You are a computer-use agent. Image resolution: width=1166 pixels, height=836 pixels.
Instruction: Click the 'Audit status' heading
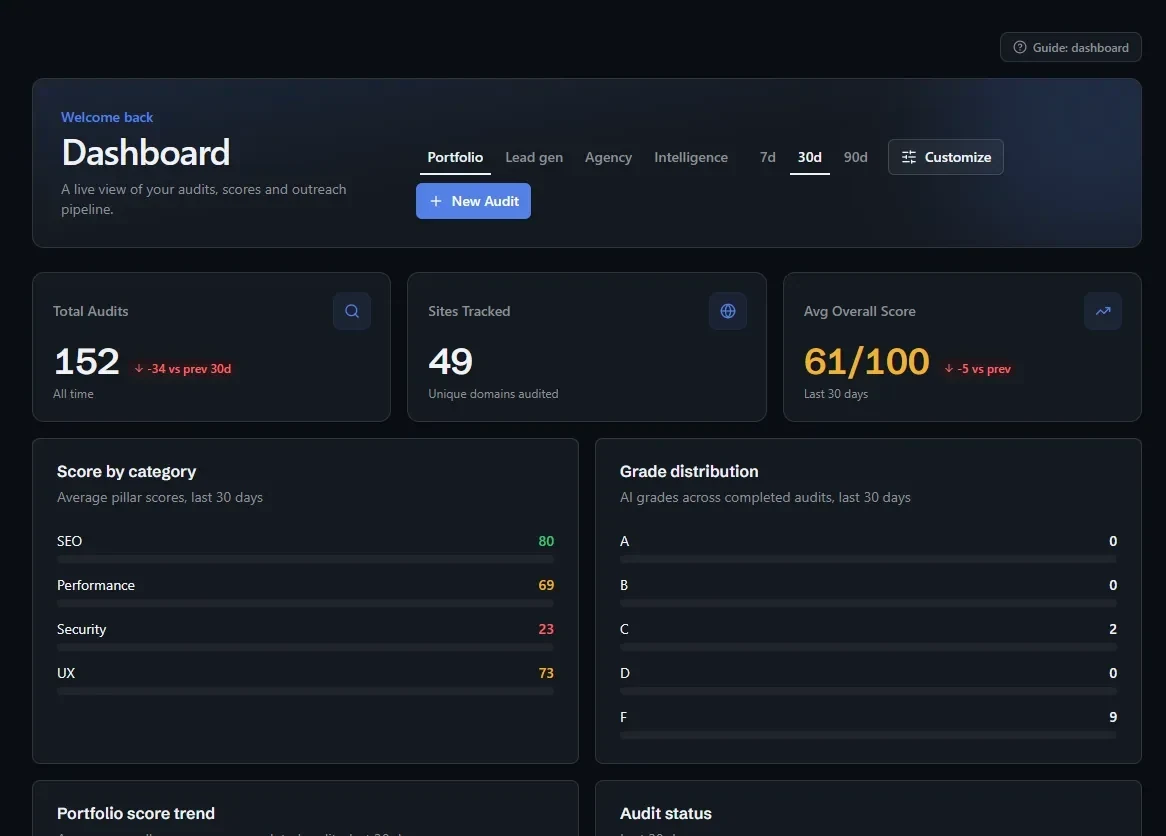click(666, 813)
